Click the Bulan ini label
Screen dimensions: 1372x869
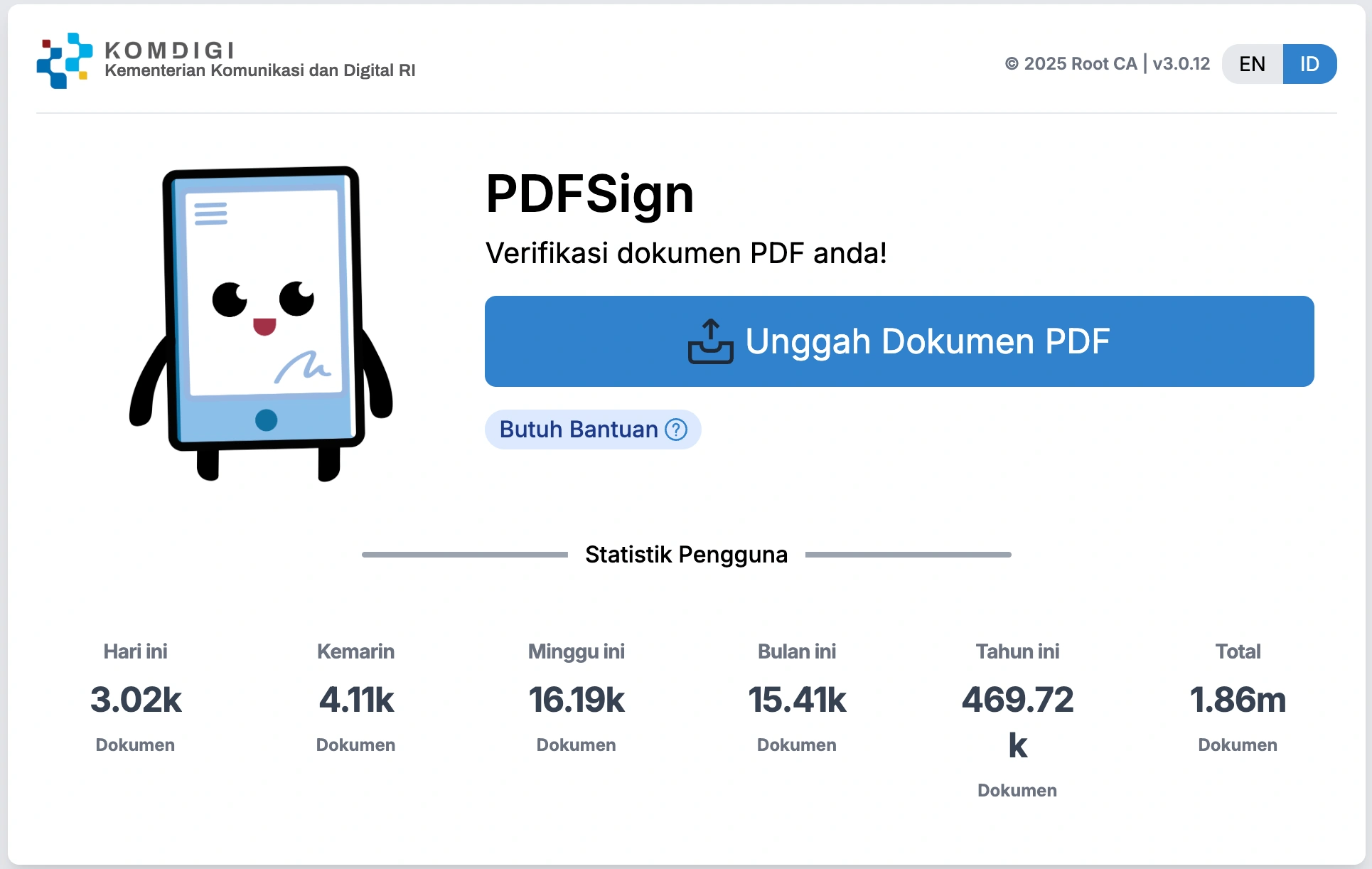797,651
